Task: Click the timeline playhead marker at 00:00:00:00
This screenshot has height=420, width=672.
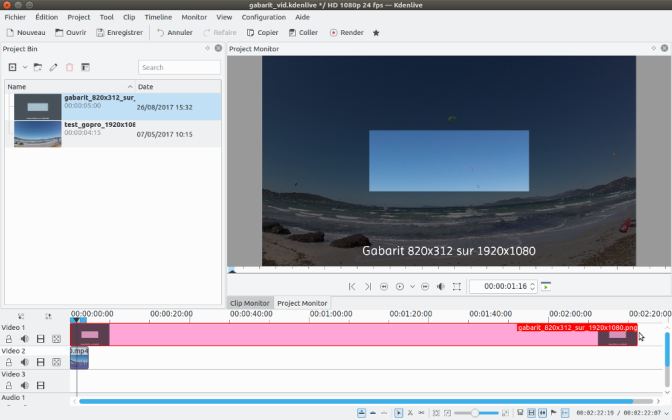Action: coord(77,320)
